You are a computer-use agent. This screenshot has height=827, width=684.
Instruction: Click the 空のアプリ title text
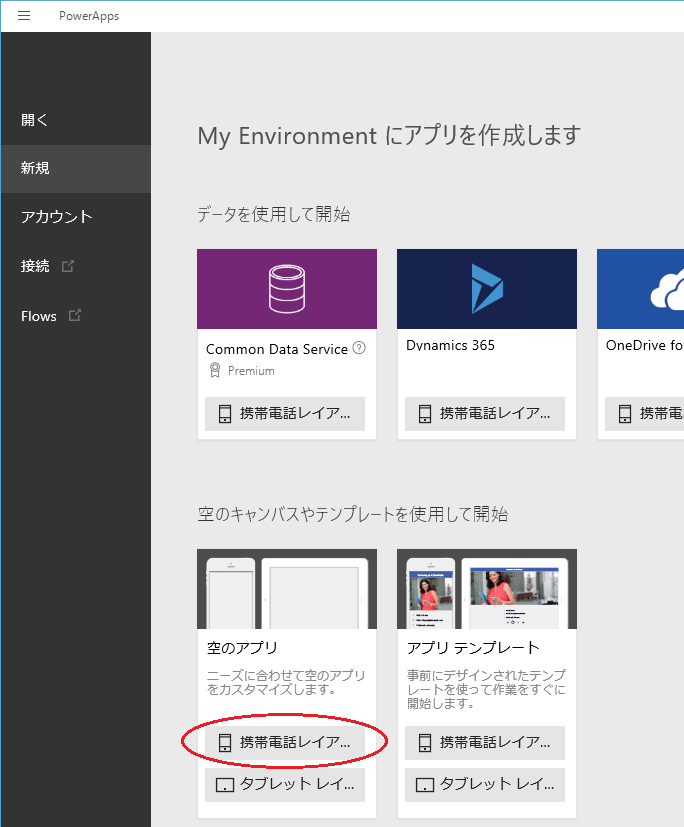242,648
